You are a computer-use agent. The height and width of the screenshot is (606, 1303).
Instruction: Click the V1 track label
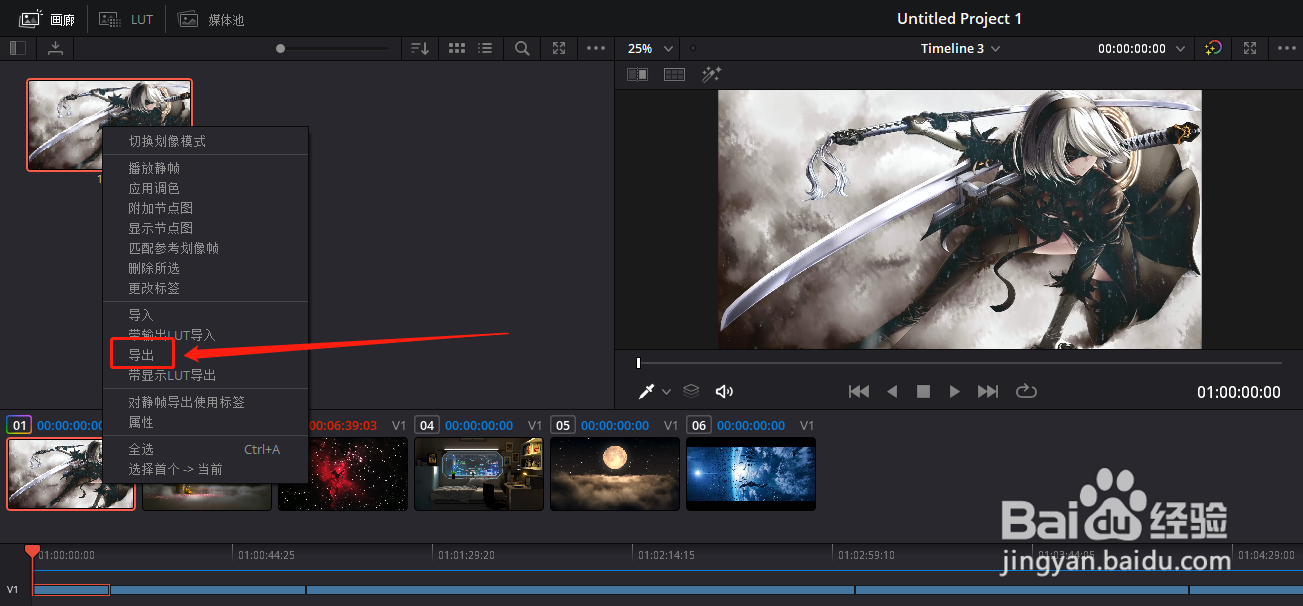pyautogui.click(x=13, y=590)
